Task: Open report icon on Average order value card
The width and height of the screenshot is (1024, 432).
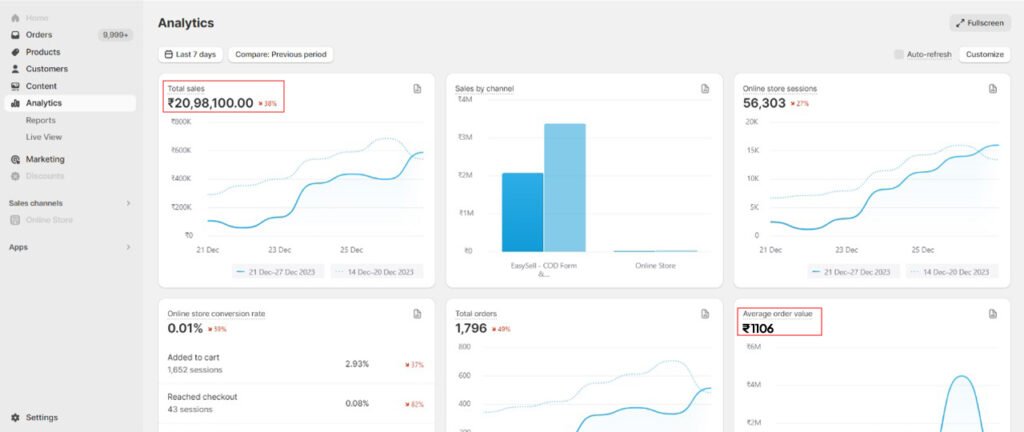Action: pos(993,314)
